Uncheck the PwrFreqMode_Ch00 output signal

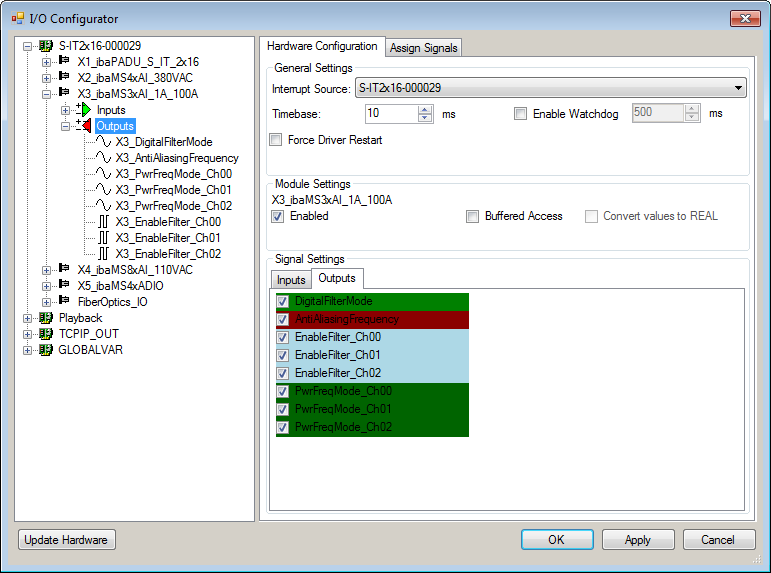[x=282, y=392]
